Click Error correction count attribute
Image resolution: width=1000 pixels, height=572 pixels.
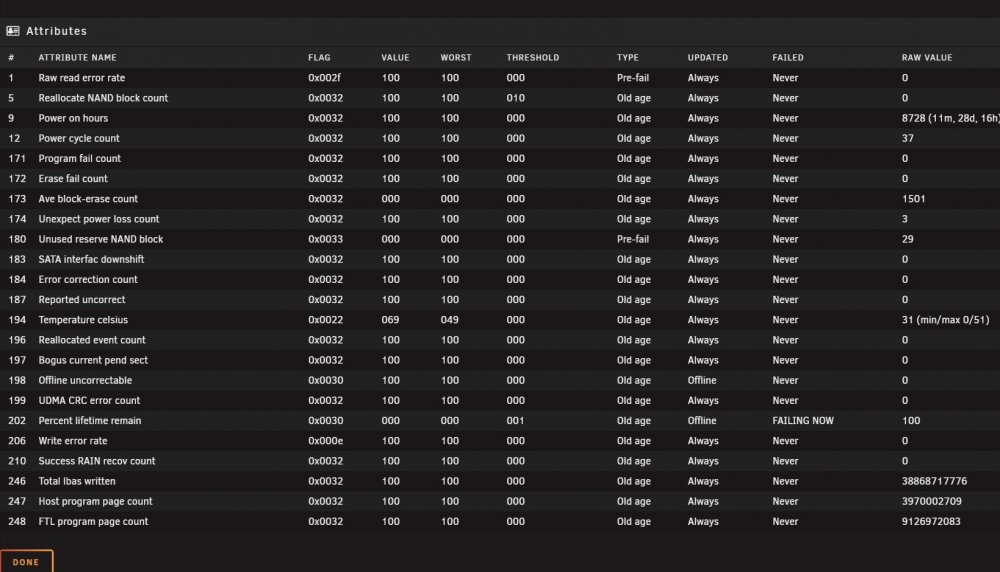pos(87,279)
